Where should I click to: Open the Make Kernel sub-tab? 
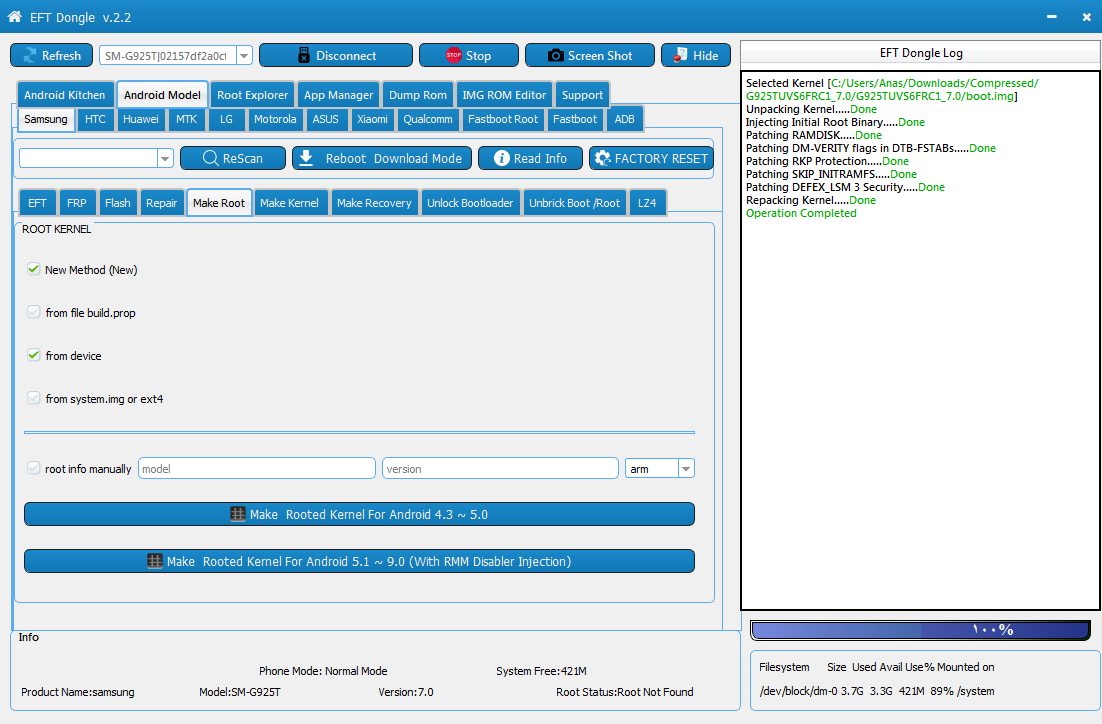coord(289,202)
